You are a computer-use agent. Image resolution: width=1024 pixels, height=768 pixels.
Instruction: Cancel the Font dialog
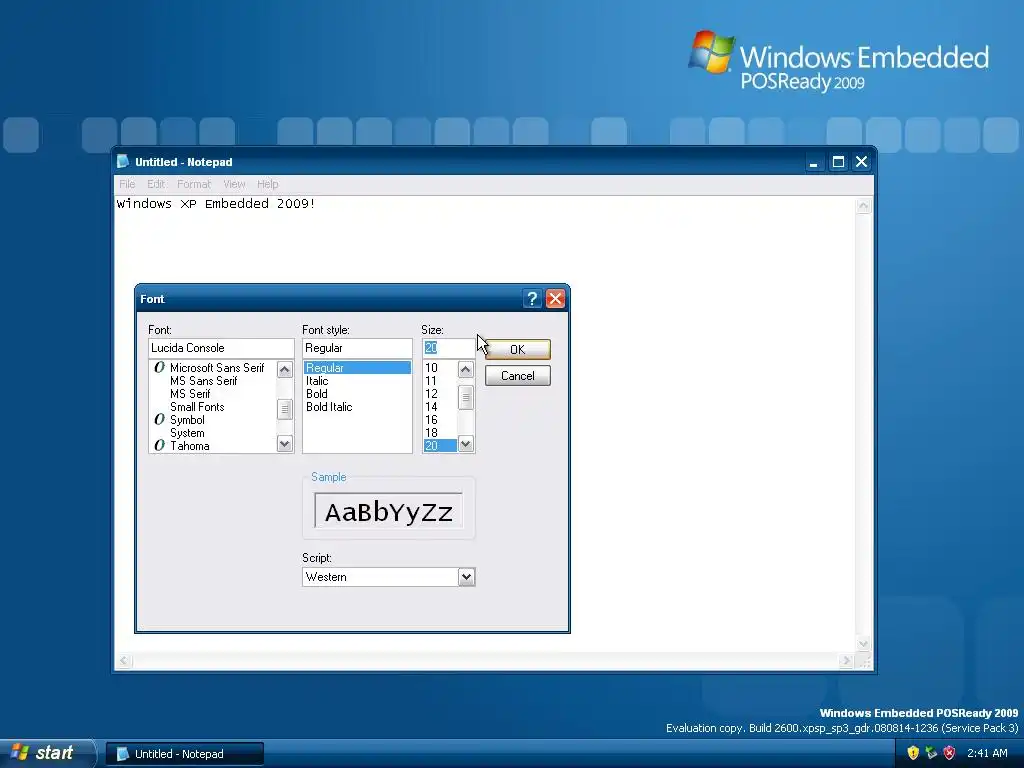tap(517, 376)
